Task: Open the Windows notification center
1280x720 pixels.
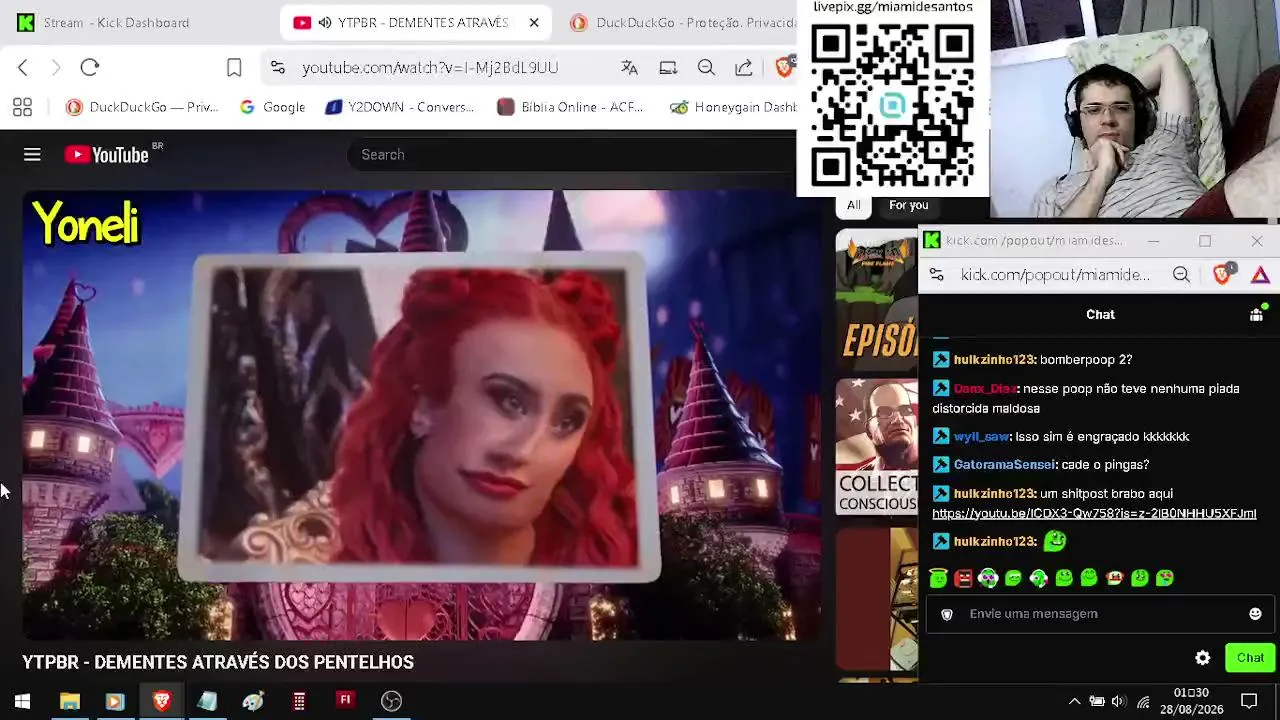Action: coord(1249,701)
